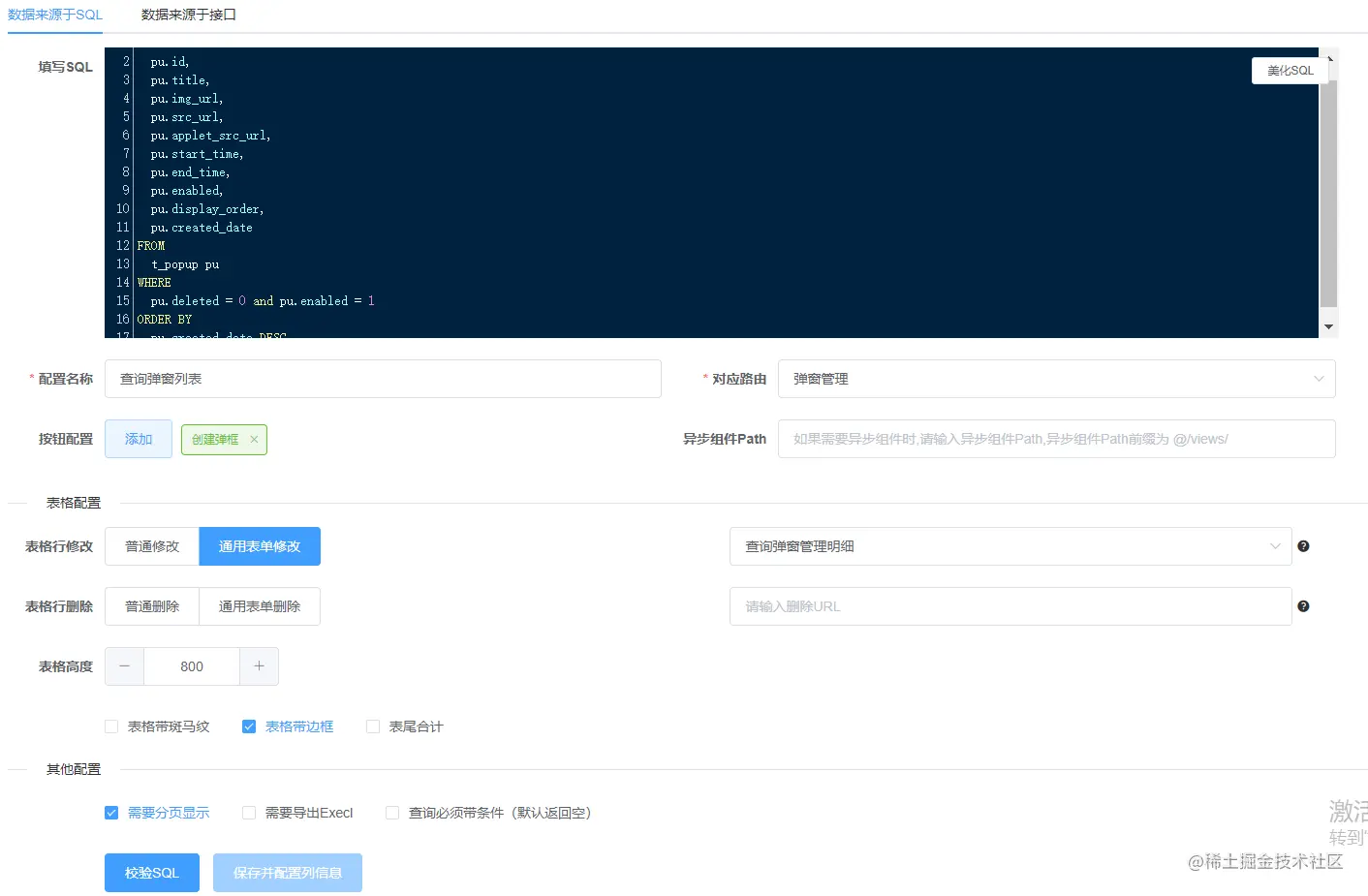Image resolution: width=1368 pixels, height=896 pixels.
Task: Focus the 请输入删除URL input
Action: coord(1010,606)
